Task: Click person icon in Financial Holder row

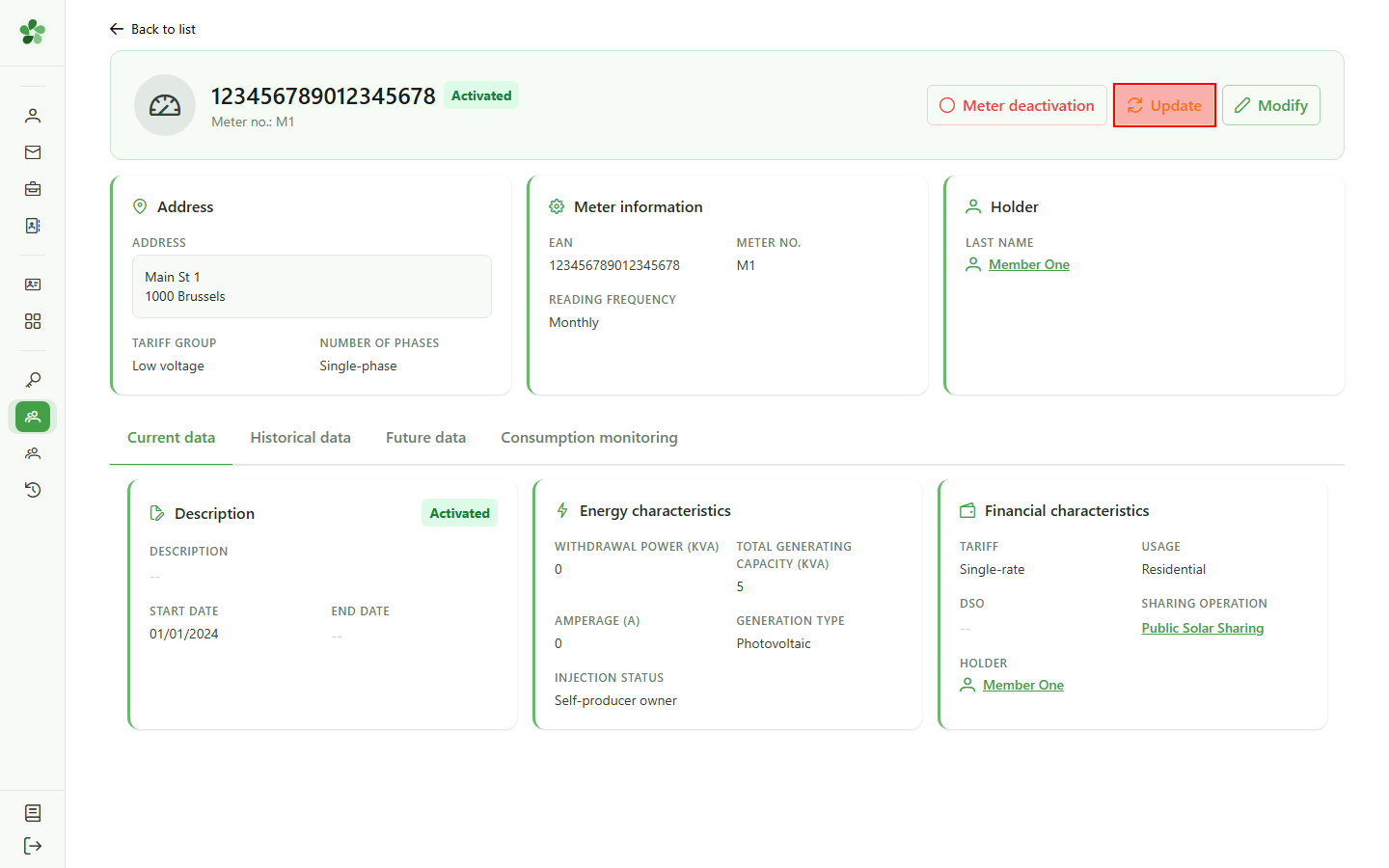Action: point(967,685)
